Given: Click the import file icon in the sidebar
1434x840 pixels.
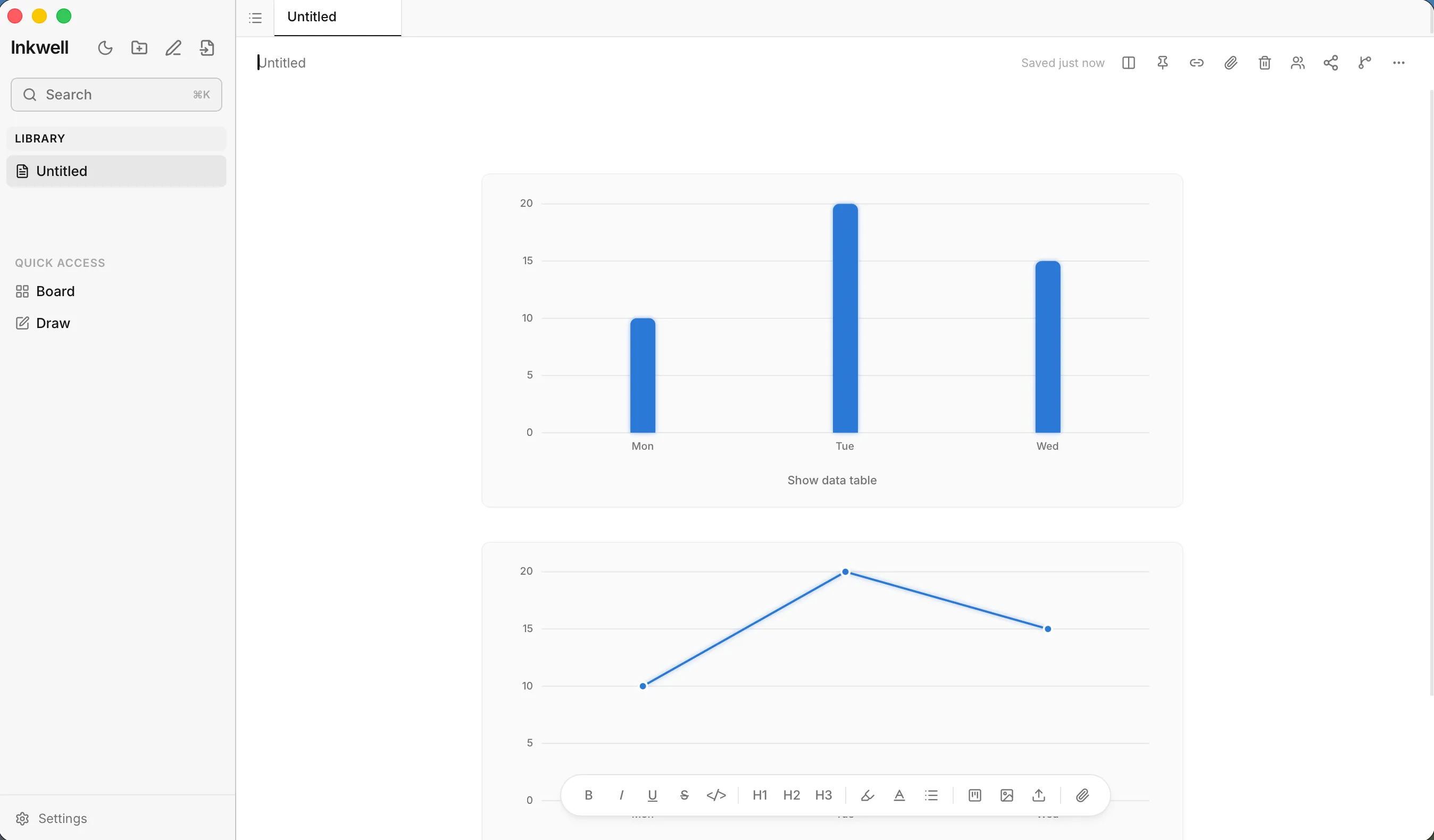Looking at the screenshot, I should coord(207,48).
